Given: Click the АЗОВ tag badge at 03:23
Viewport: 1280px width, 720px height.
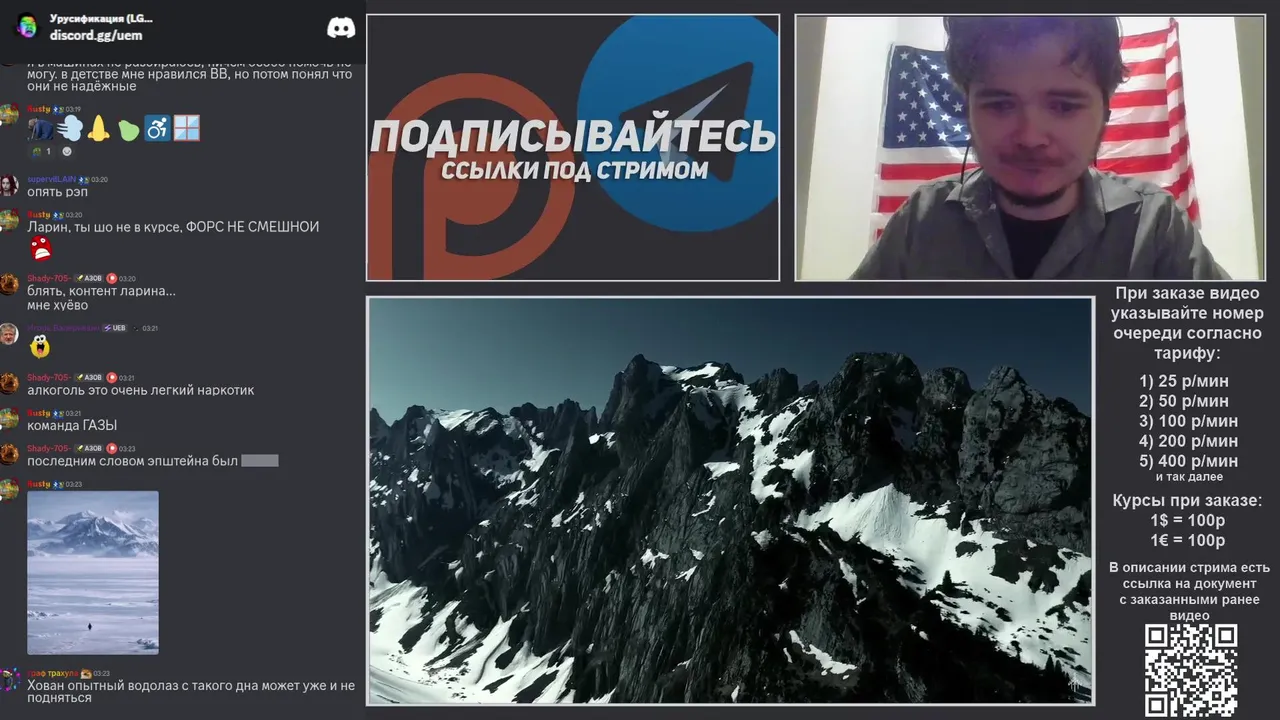Looking at the screenshot, I should pyautogui.click(x=88, y=448).
